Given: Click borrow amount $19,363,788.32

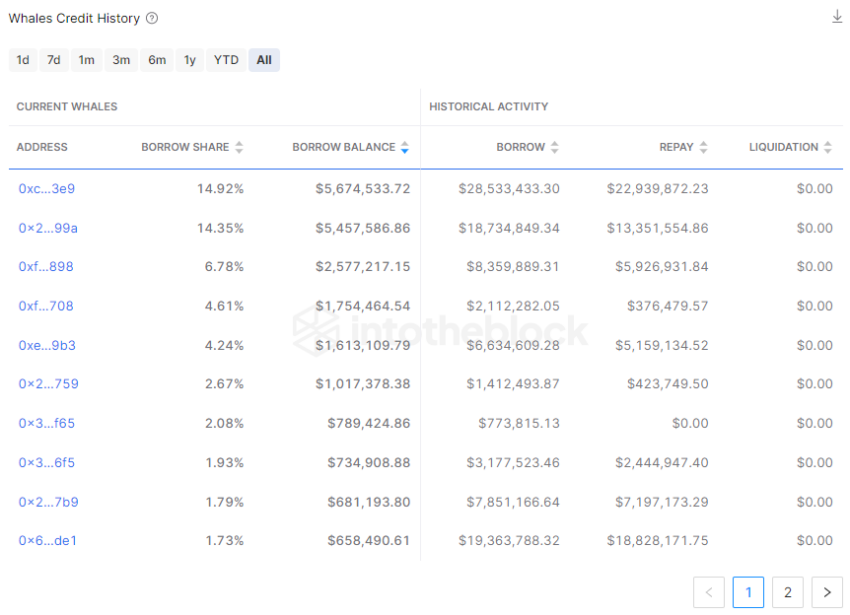Looking at the screenshot, I should pyautogui.click(x=508, y=541).
